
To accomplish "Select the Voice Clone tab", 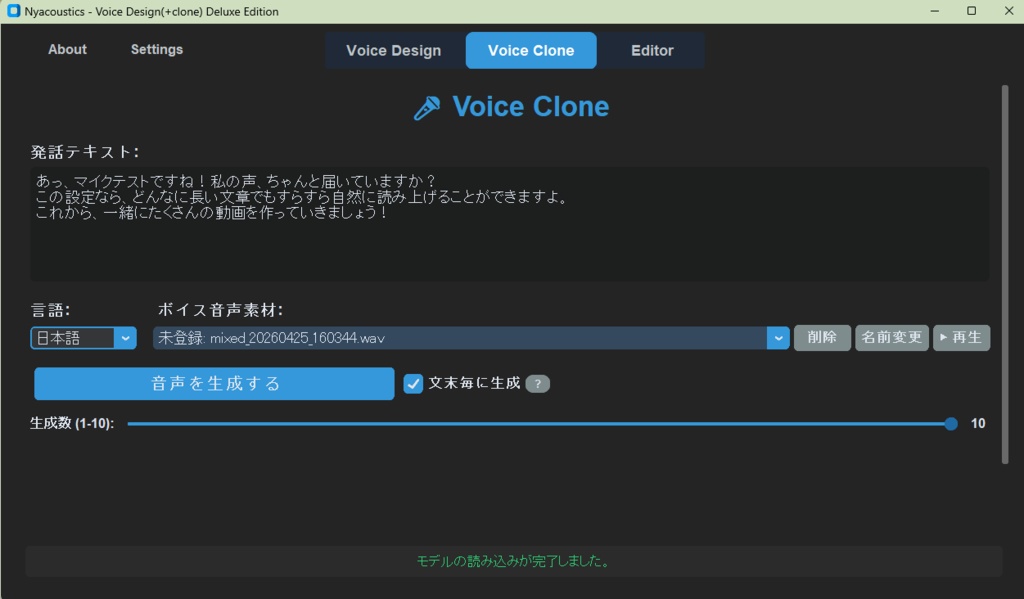I will [530, 50].
